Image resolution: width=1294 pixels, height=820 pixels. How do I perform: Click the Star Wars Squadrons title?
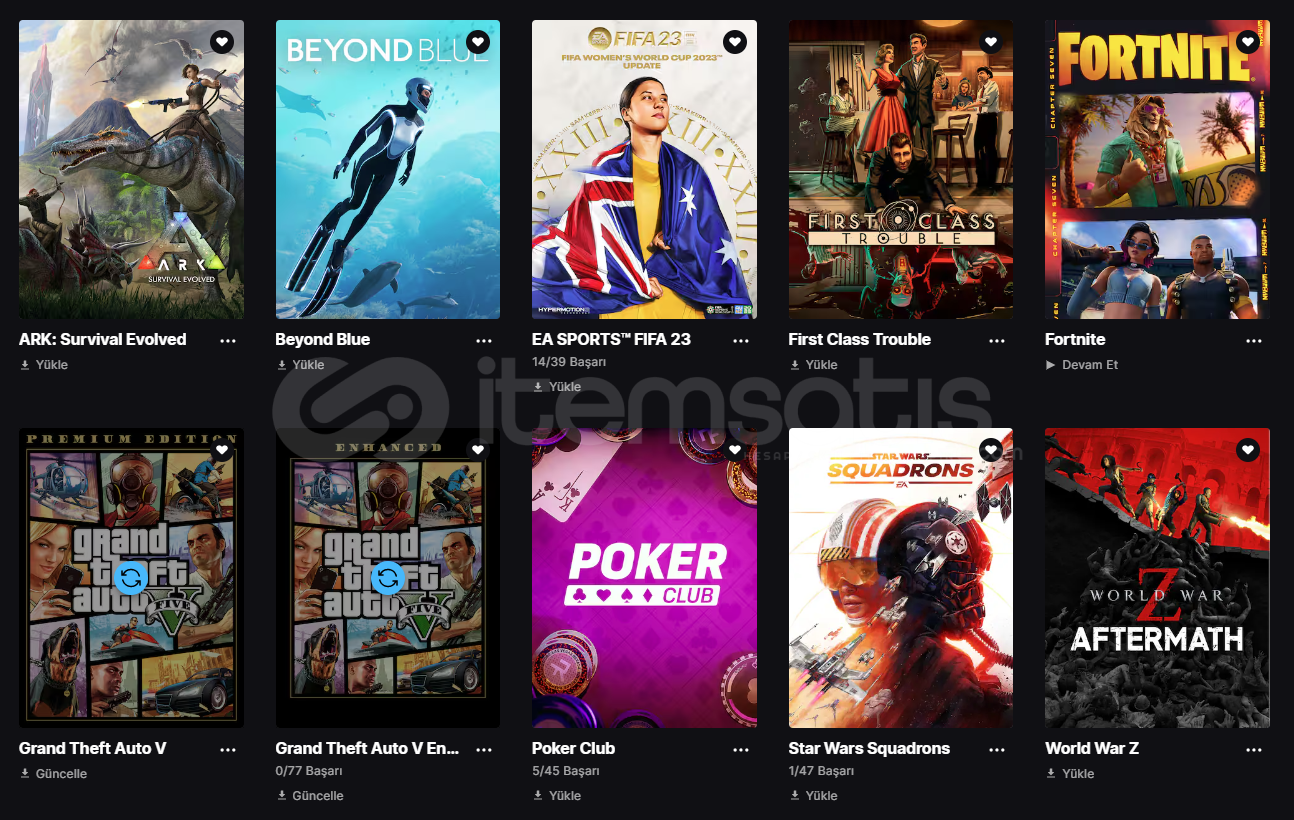pos(869,748)
